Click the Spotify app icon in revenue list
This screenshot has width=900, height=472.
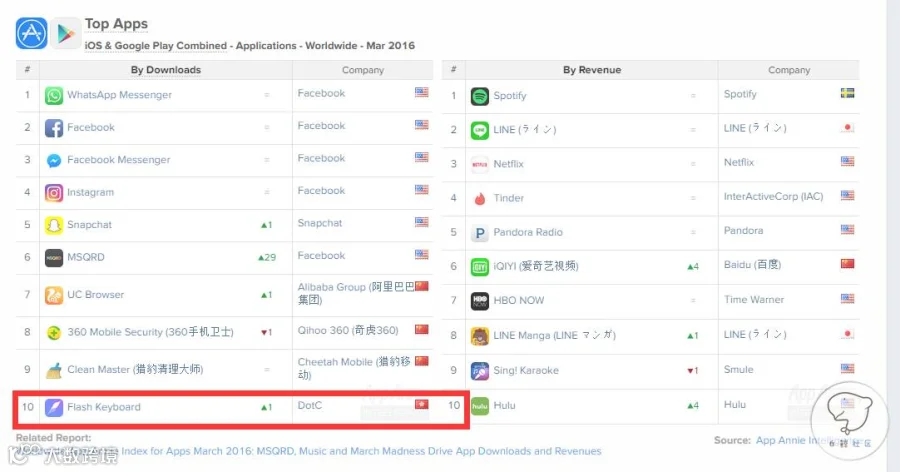[x=480, y=96]
